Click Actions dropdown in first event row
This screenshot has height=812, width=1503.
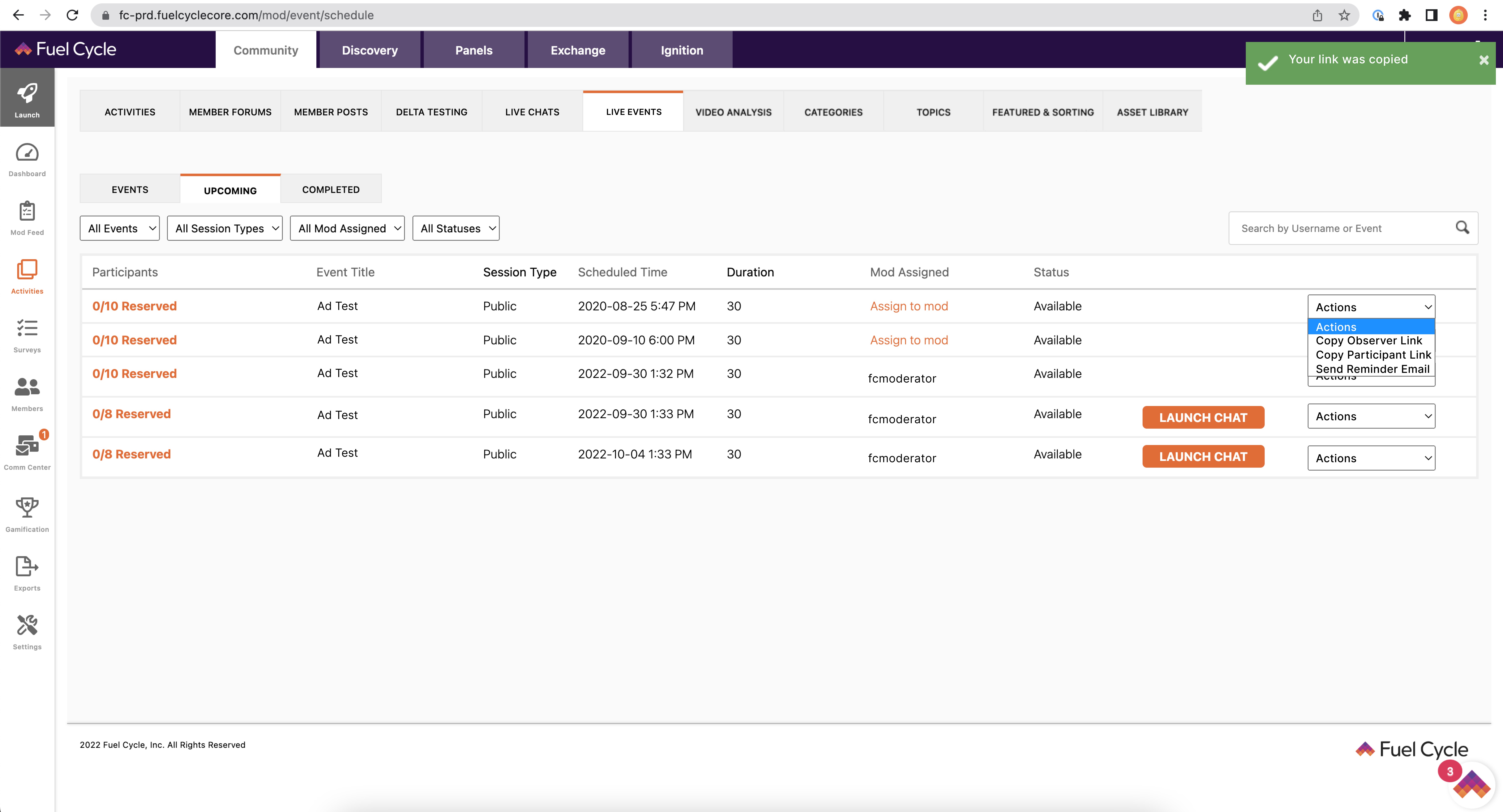click(x=1371, y=307)
